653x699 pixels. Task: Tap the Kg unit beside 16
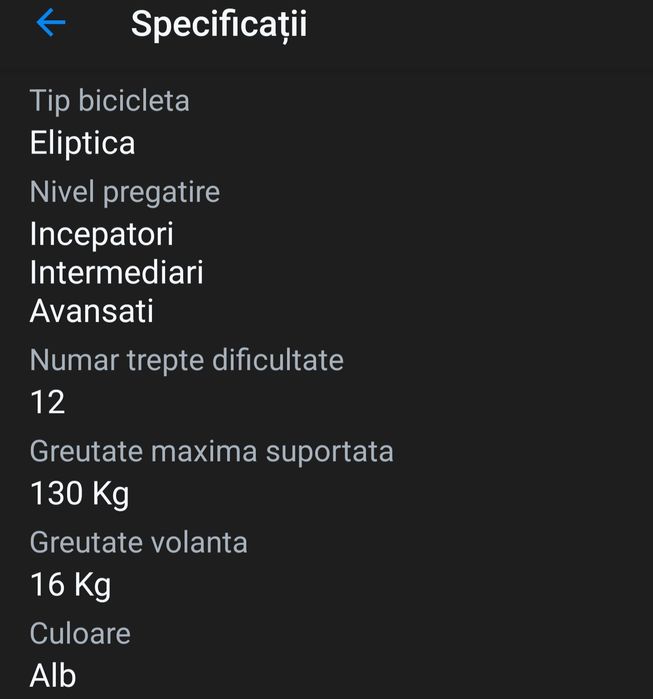92,584
